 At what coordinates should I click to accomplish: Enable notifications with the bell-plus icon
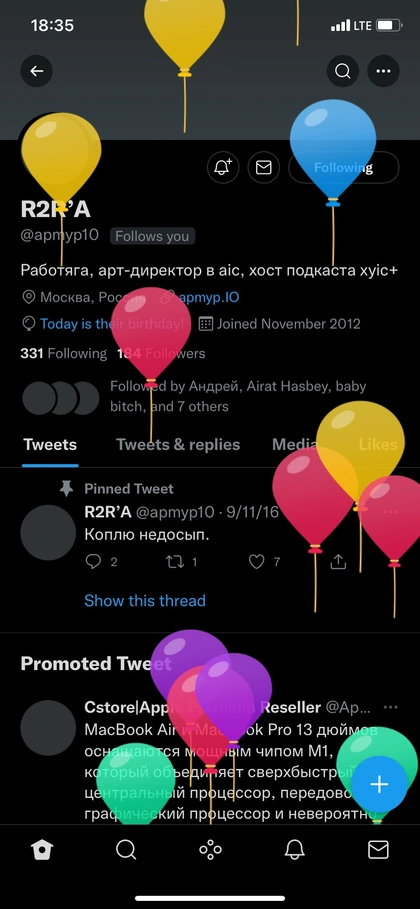tap(223, 168)
